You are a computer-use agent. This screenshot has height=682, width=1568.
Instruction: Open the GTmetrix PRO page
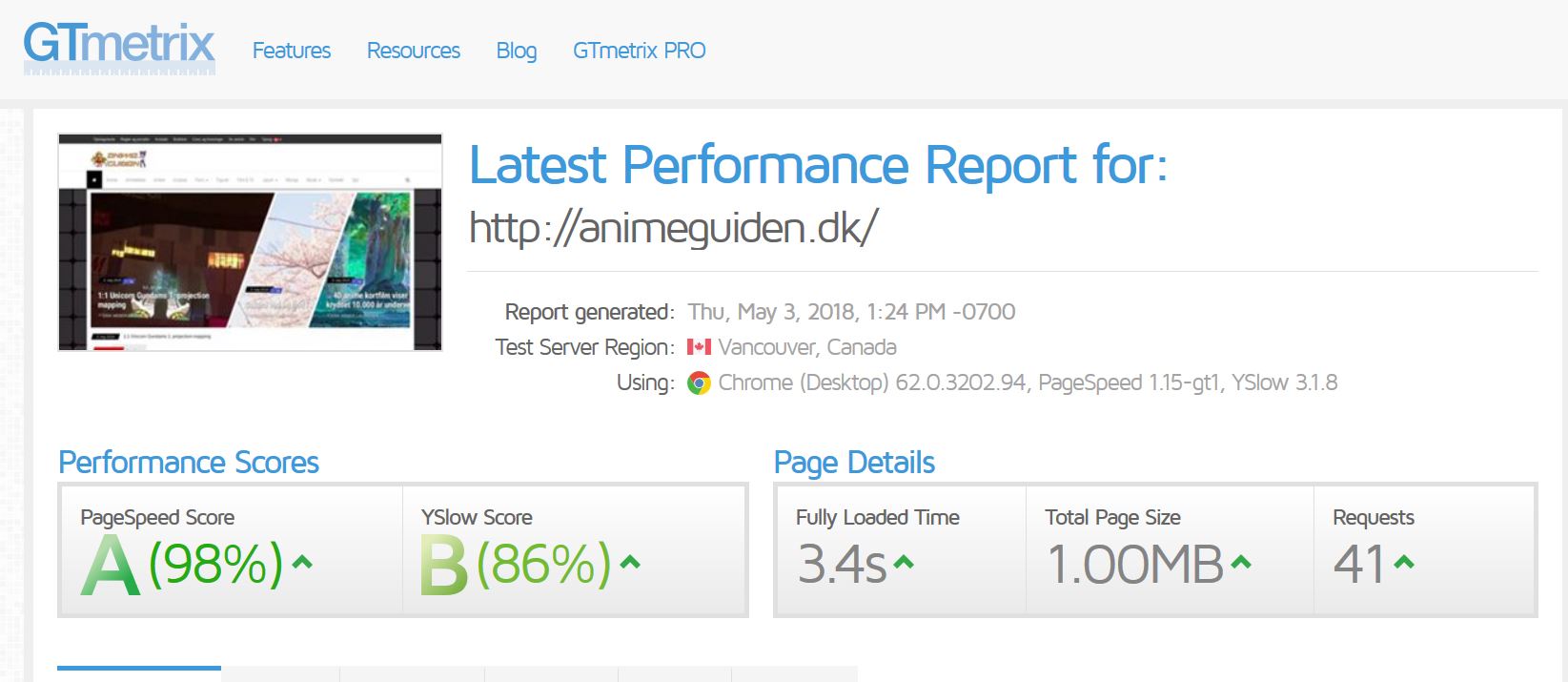click(639, 51)
